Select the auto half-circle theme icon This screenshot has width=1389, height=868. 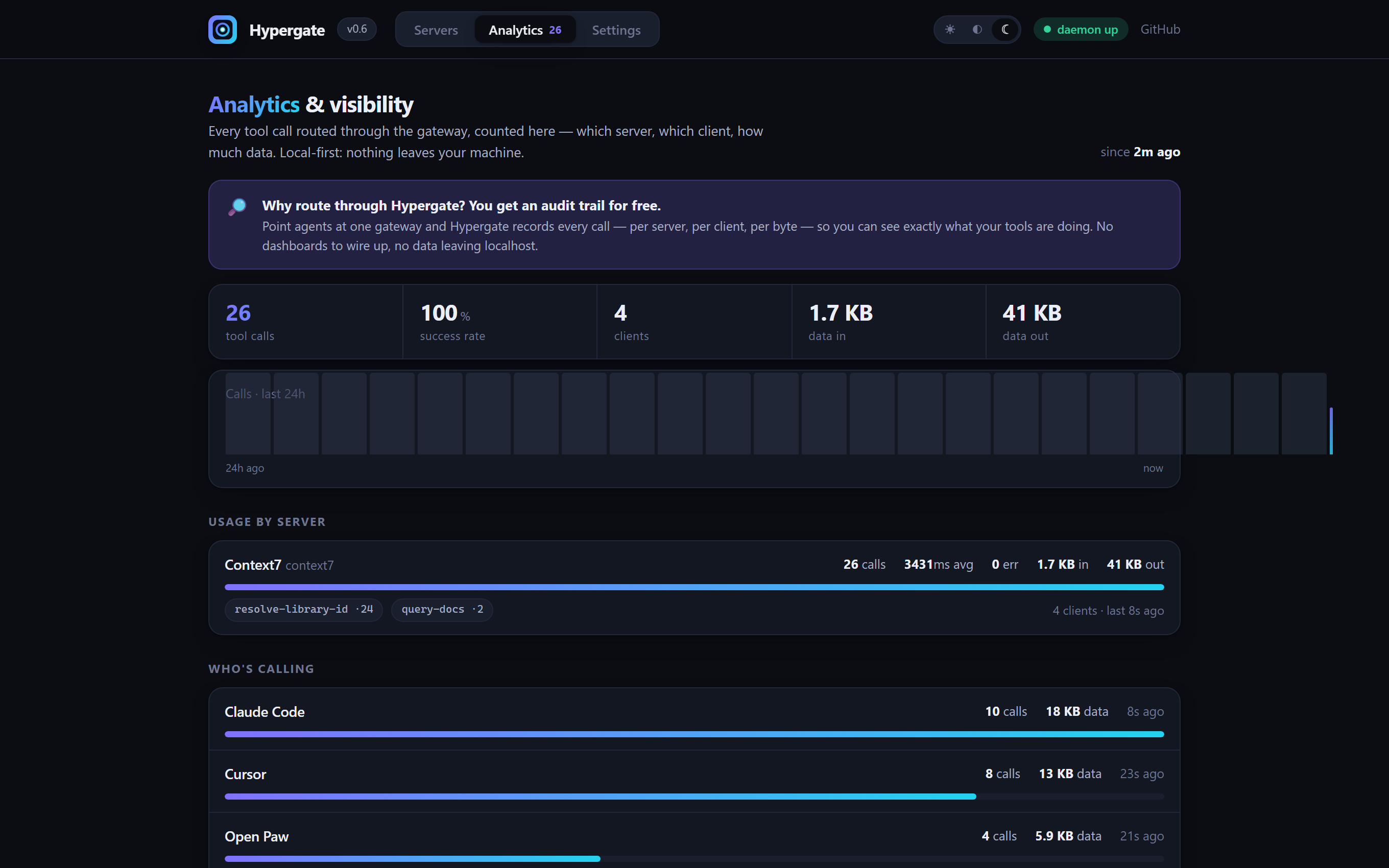977,29
